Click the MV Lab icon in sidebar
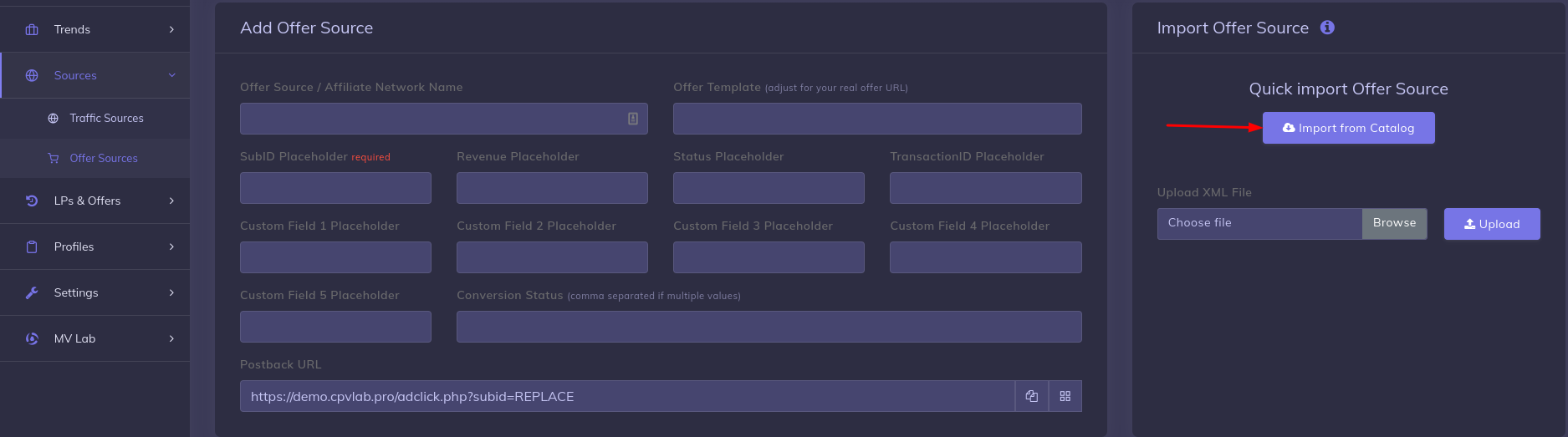1568x437 pixels. coord(32,338)
